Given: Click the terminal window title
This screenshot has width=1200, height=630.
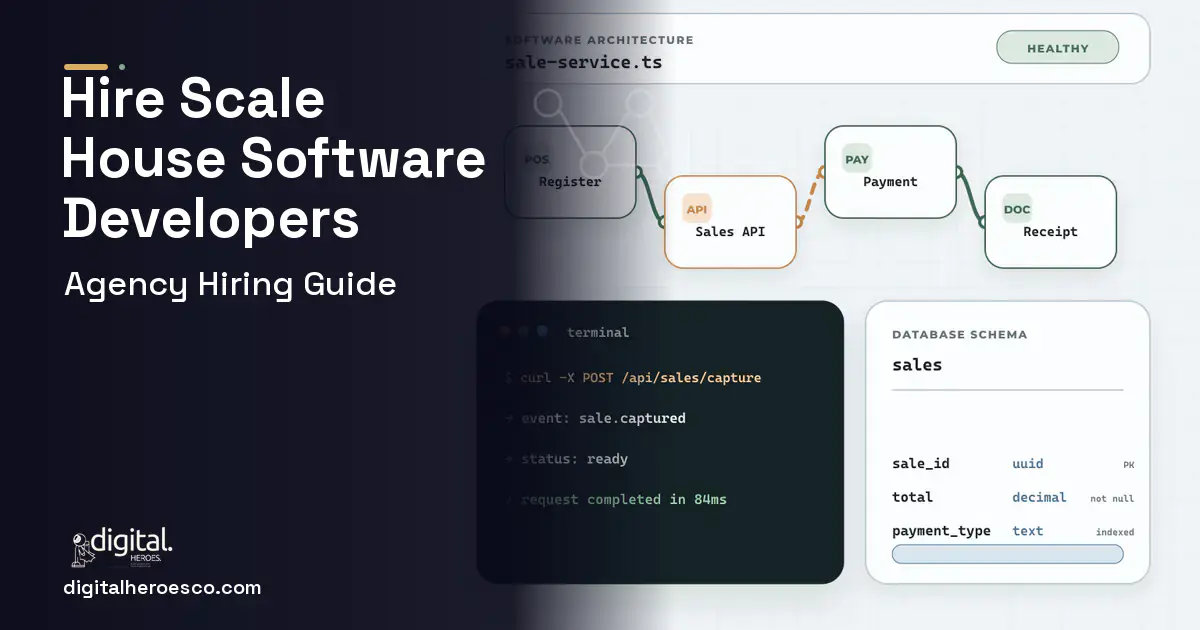Looking at the screenshot, I should [x=598, y=332].
